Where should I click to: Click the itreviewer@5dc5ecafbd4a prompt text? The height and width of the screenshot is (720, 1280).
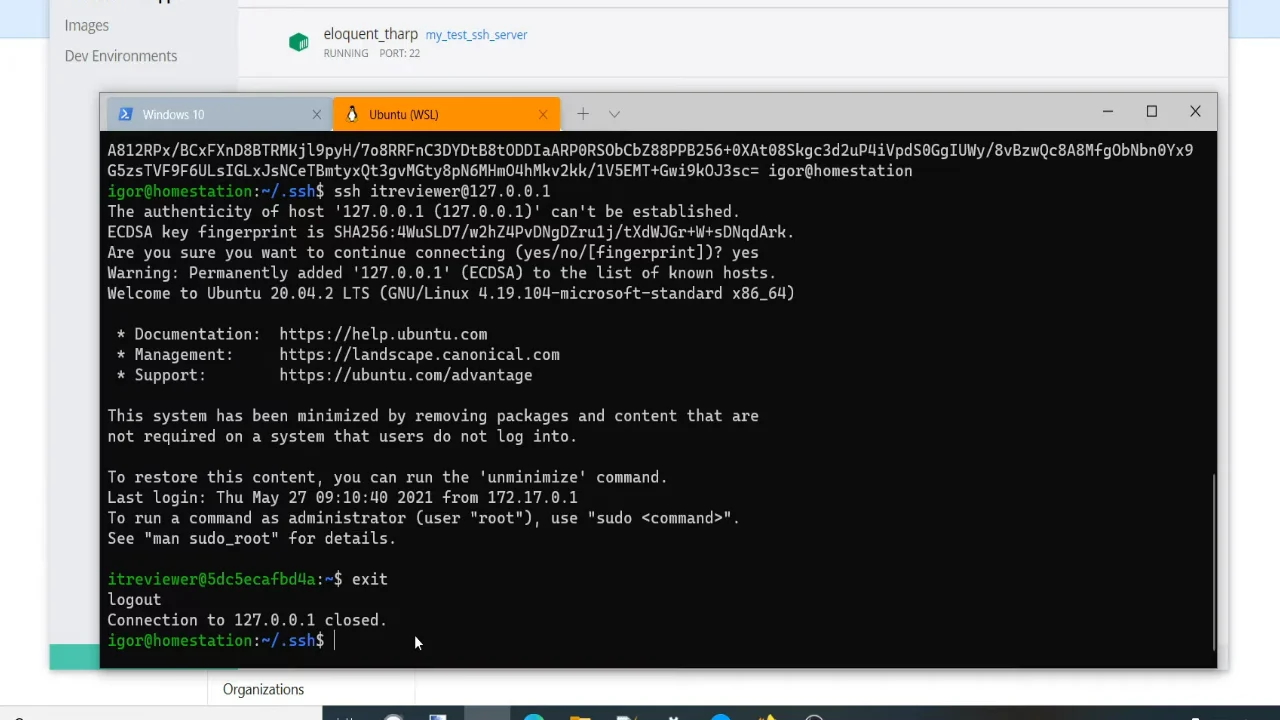click(211, 579)
